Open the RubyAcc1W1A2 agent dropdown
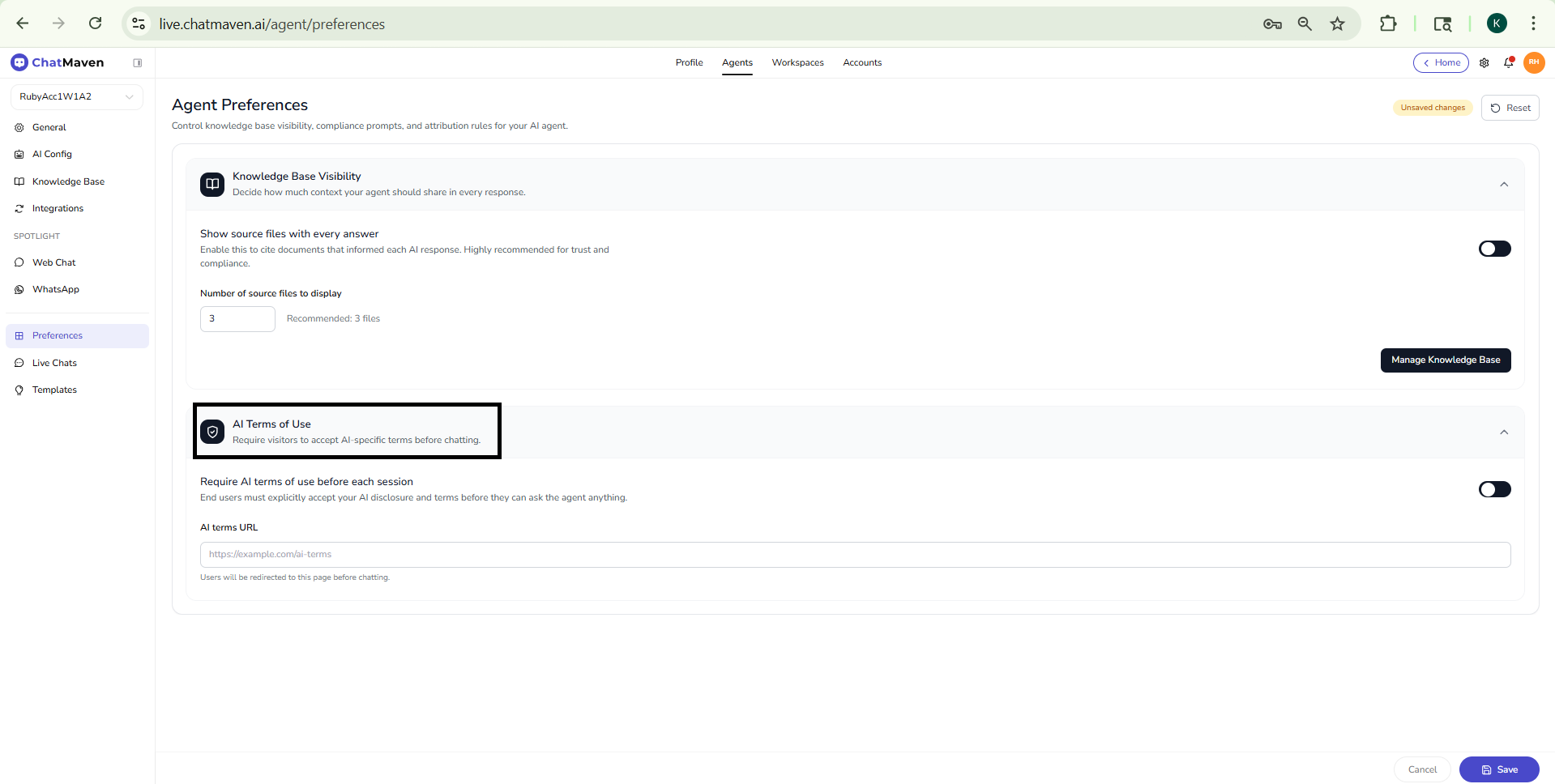1555x784 pixels. coord(76,97)
